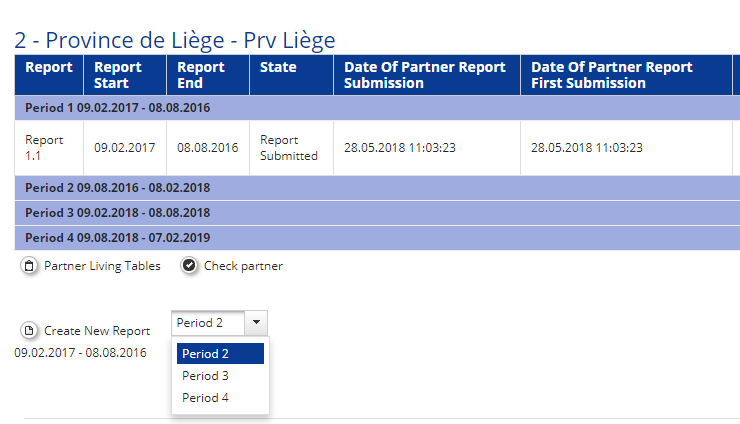Click the Partner Living Tables link
The width and height of the screenshot is (740, 424).
click(102, 266)
